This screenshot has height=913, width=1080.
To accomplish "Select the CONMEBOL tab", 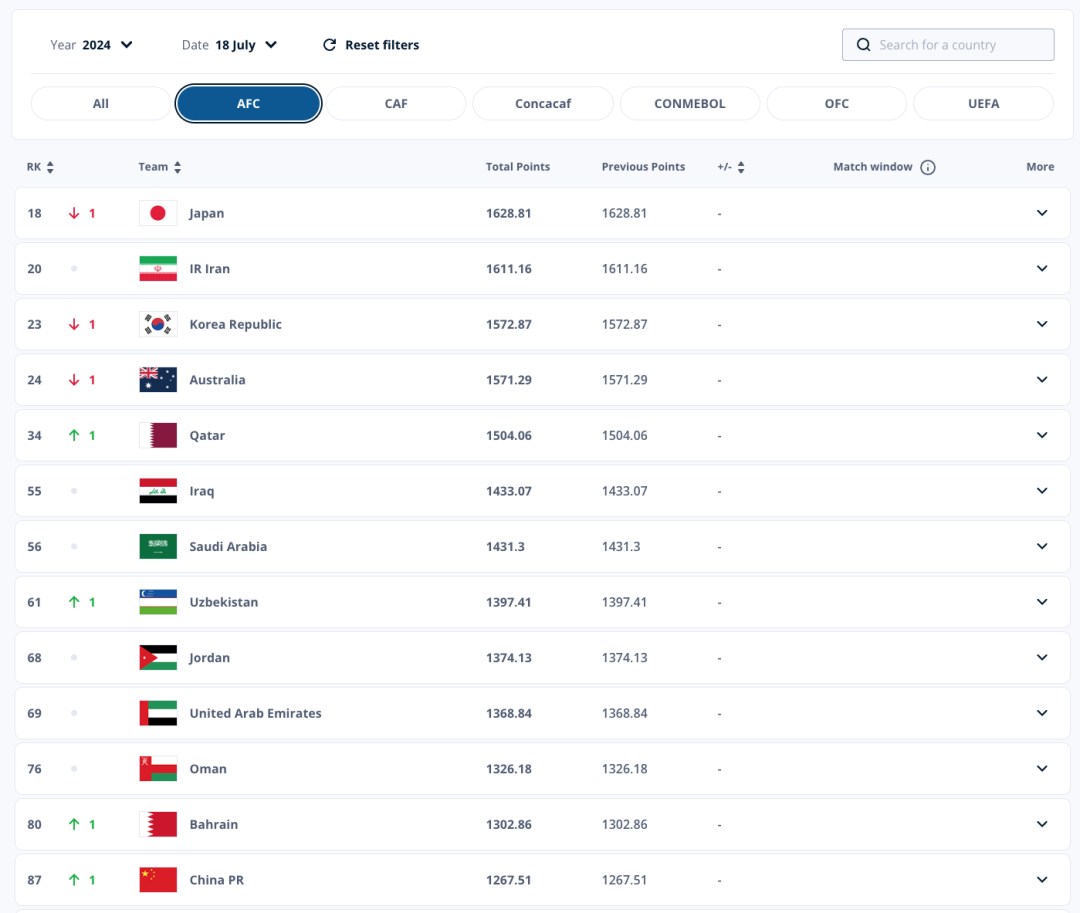I will pos(689,103).
